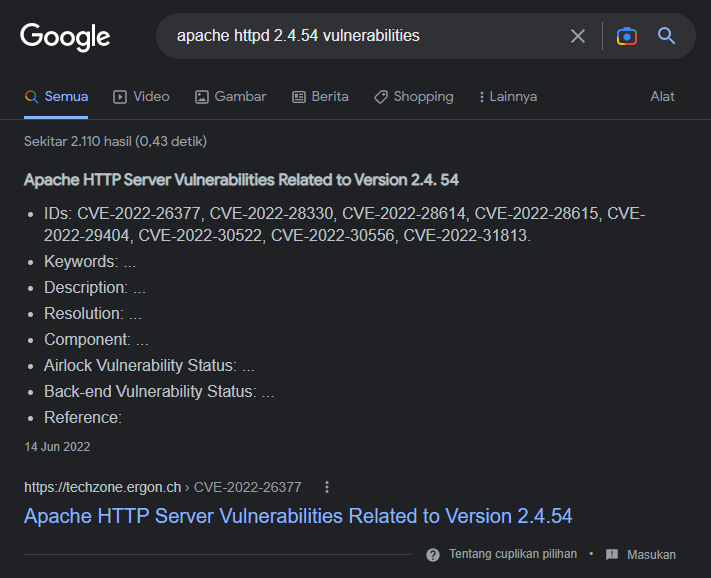Click the snippet heading about Version 2.4. 54
The width and height of the screenshot is (711, 578).
click(241, 180)
